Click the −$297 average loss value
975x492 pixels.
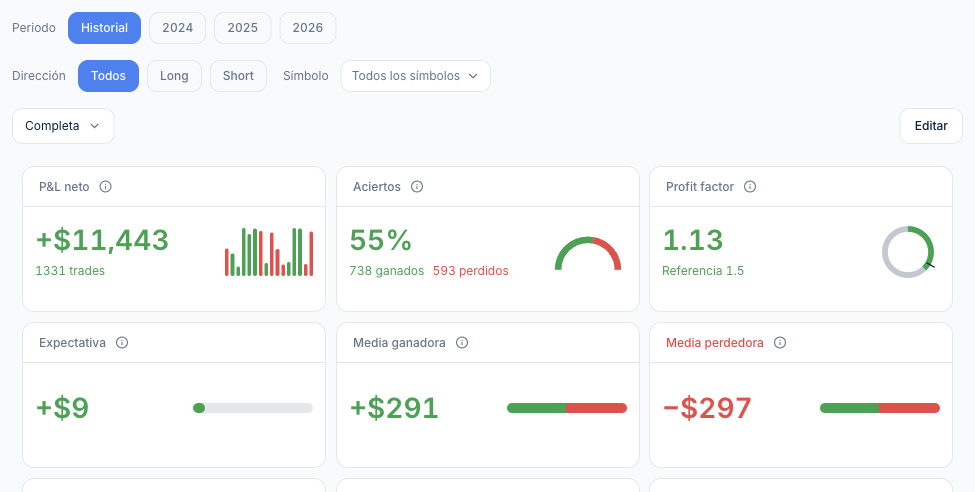tap(708, 409)
